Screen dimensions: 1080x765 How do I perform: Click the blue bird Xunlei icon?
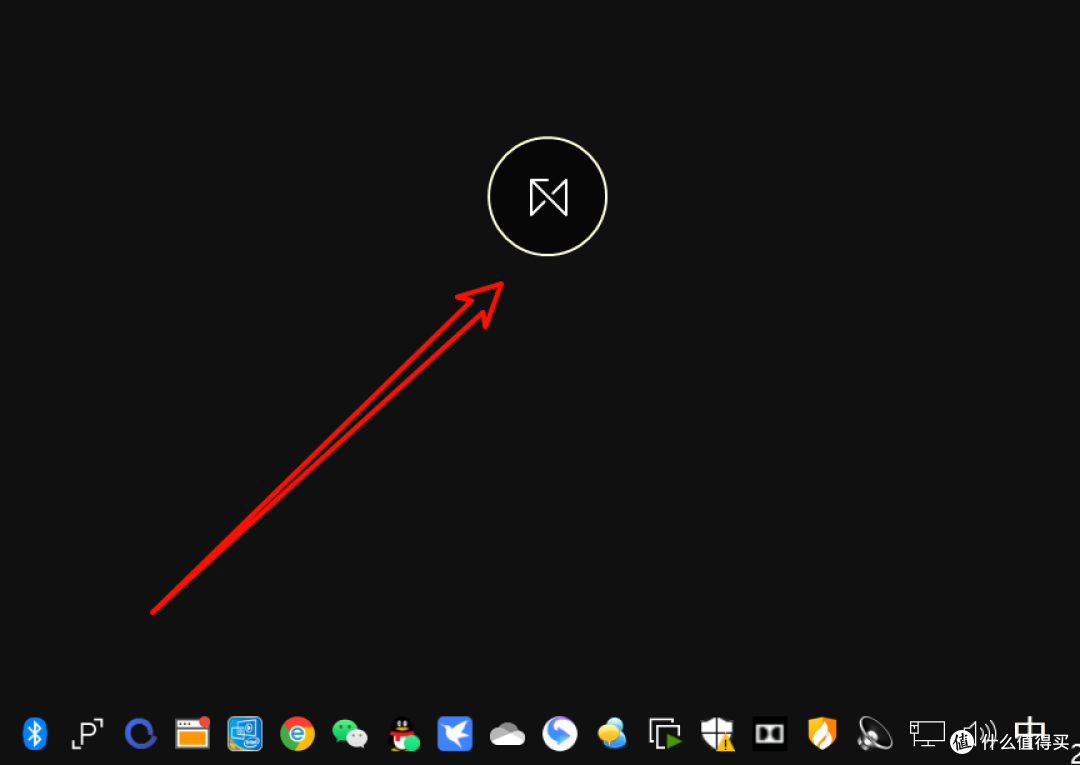point(455,734)
